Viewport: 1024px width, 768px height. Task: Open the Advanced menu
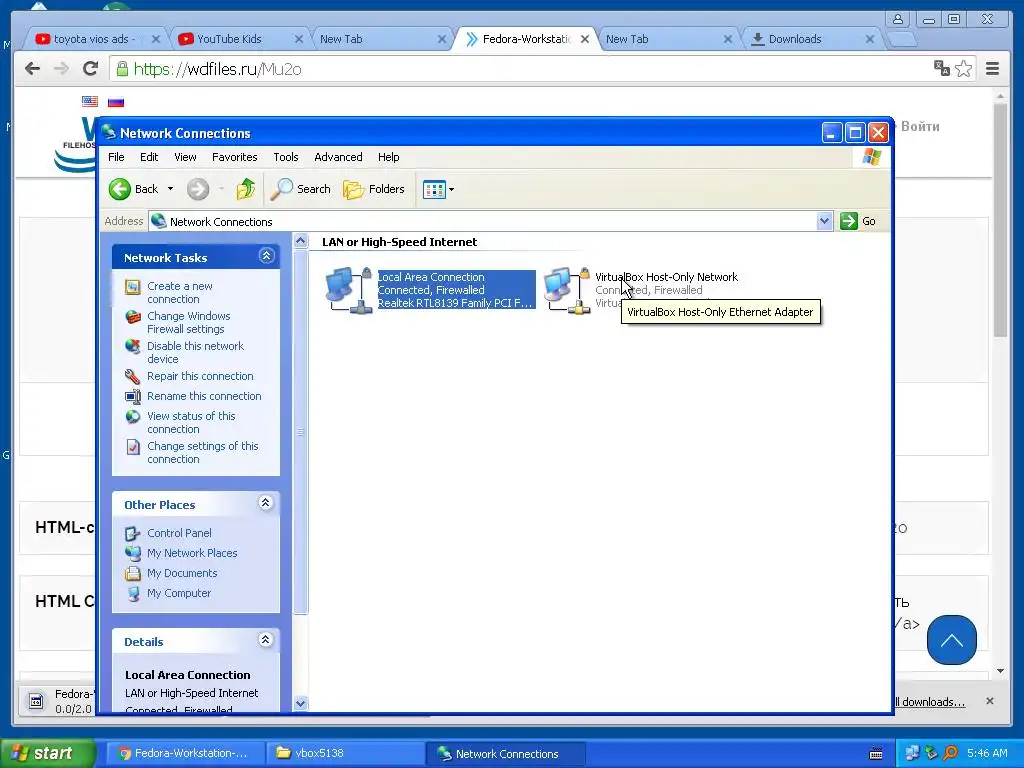point(338,157)
